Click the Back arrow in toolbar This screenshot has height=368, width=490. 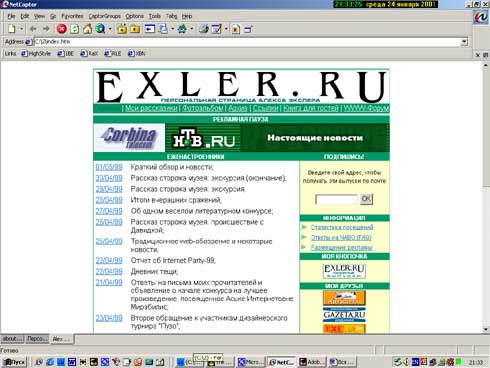coord(33,29)
